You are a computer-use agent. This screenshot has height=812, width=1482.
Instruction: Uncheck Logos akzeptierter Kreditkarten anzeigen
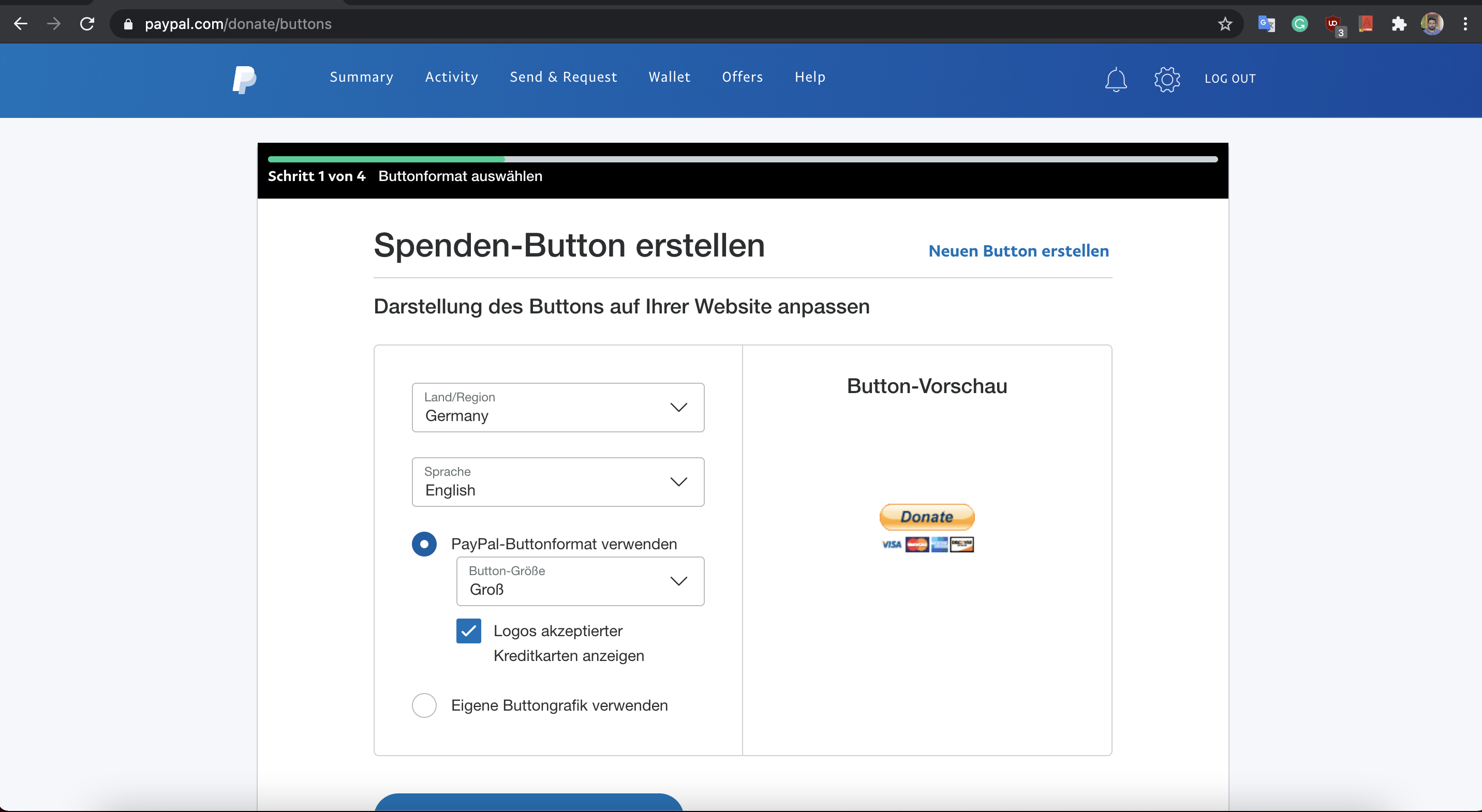(x=468, y=631)
